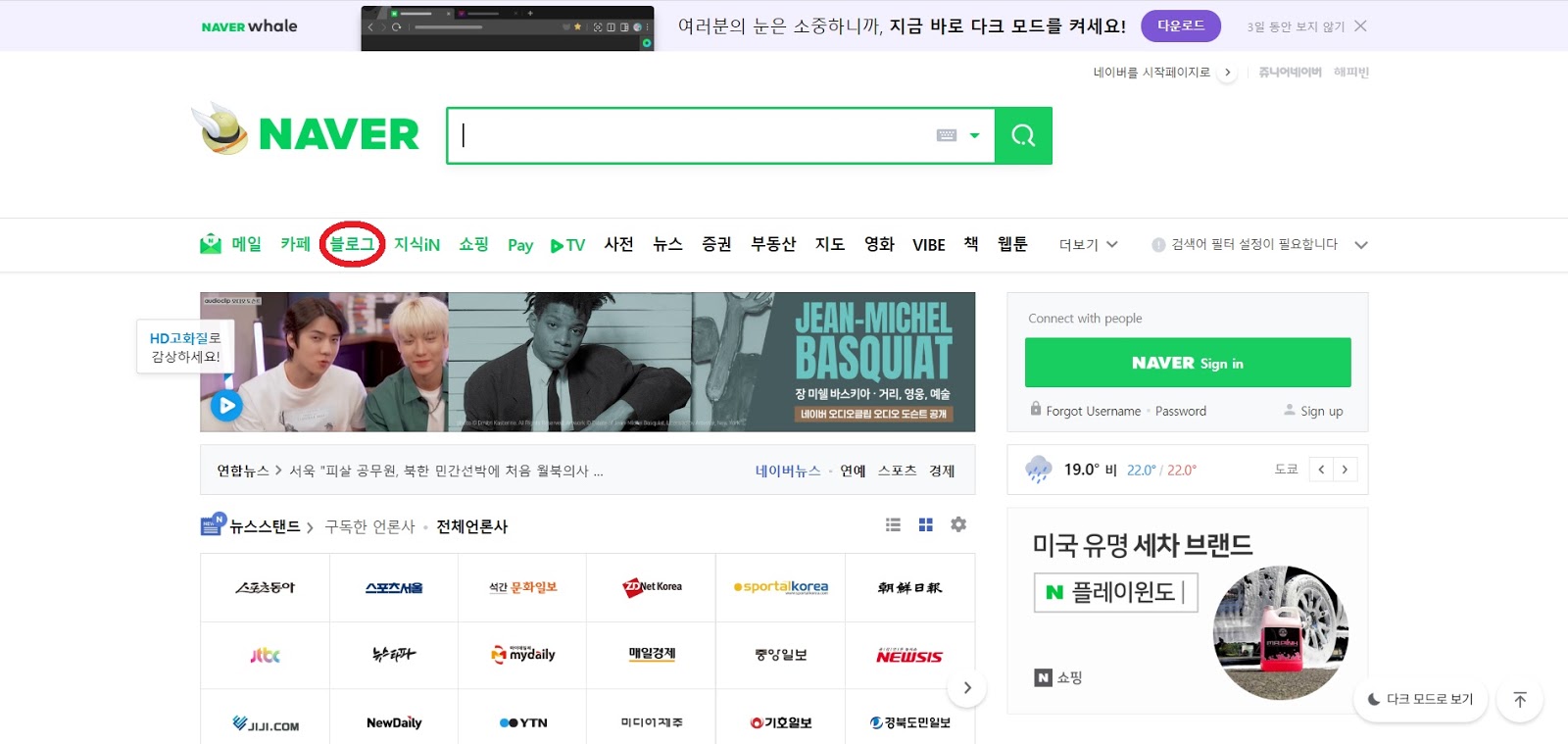Open 지도 in the navigation menu

click(x=830, y=244)
